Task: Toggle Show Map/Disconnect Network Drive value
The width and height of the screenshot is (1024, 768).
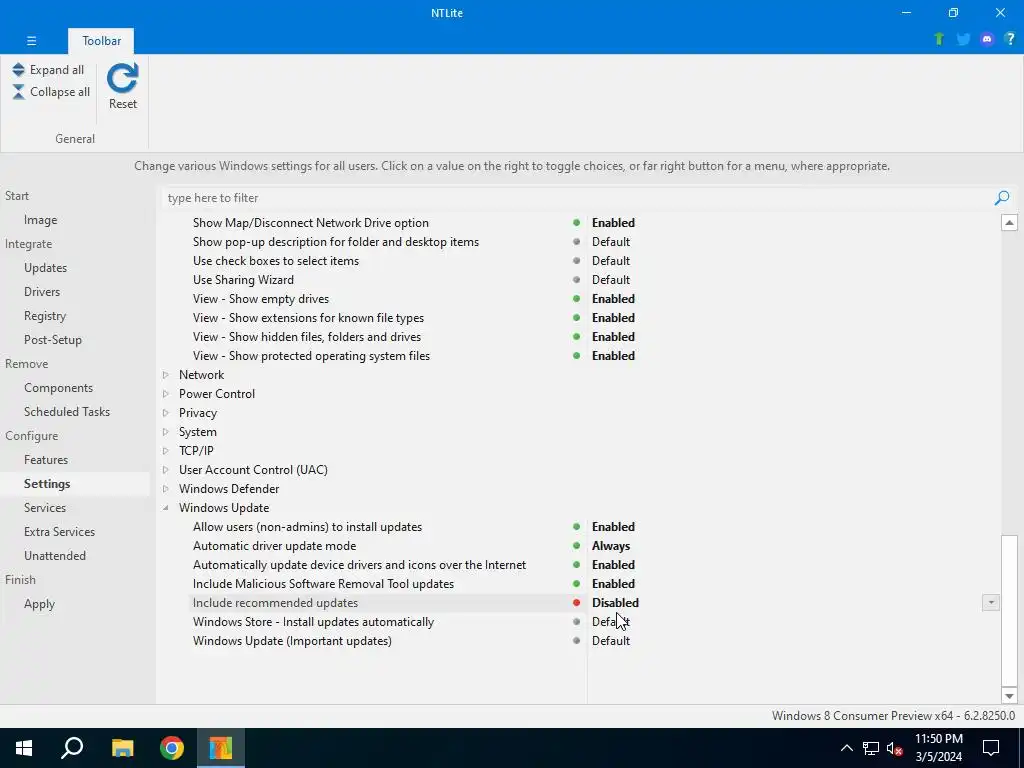Action: (613, 223)
